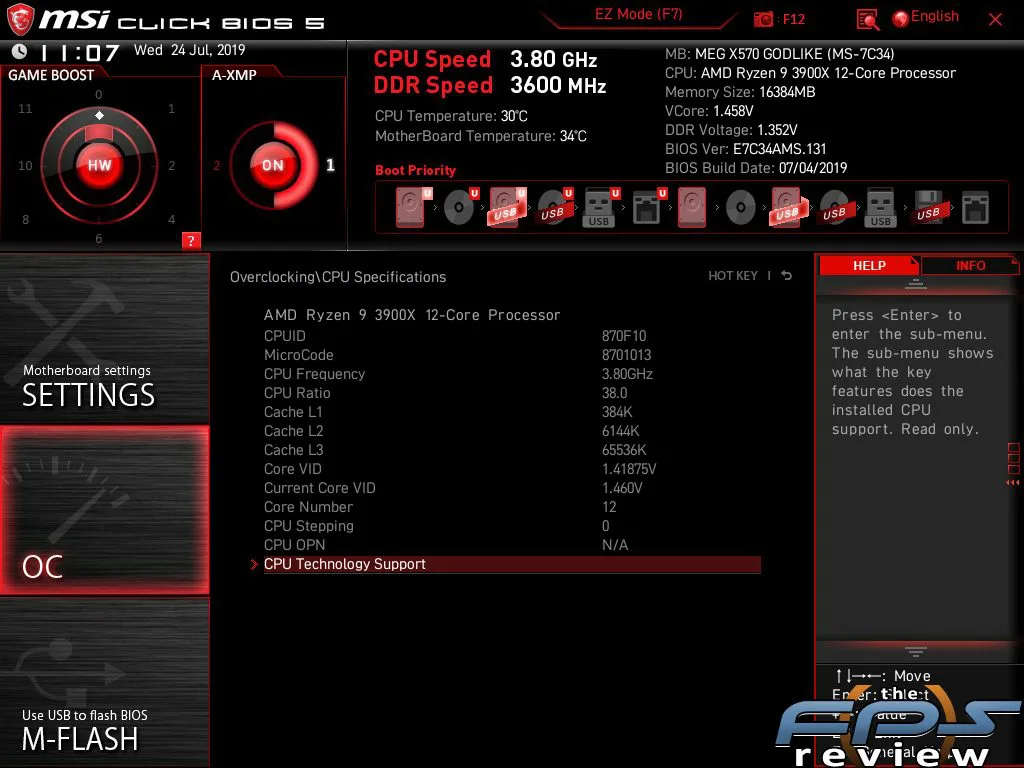Viewport: 1024px width, 768px height.
Task: Click the MB: MEG X570 GODLIKE line
Action: coord(779,54)
